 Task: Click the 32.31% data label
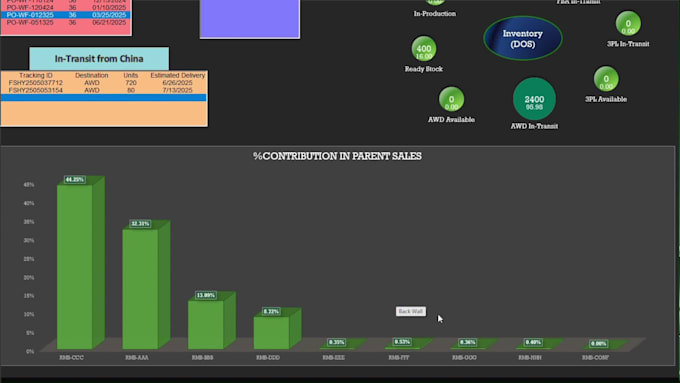[x=140, y=224]
